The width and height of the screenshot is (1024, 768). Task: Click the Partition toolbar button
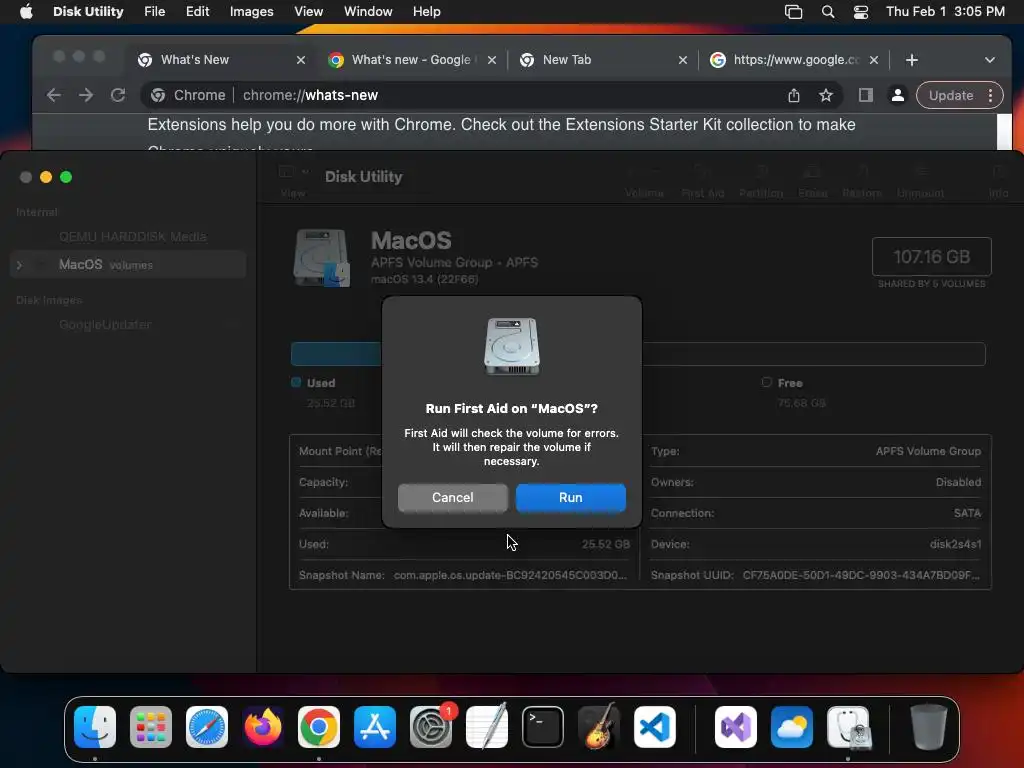point(761,180)
